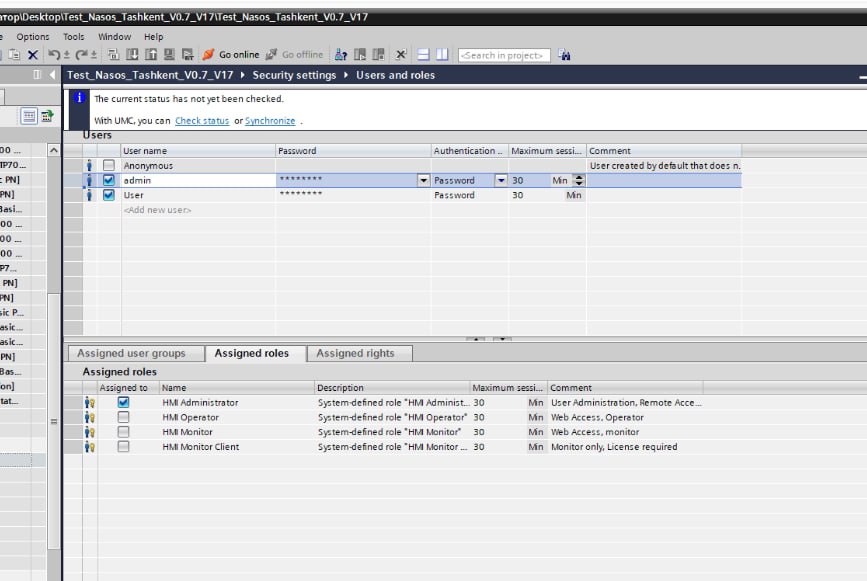Click the admin session timeout spinner arrows
The height and width of the screenshot is (581, 867).
[x=579, y=180]
